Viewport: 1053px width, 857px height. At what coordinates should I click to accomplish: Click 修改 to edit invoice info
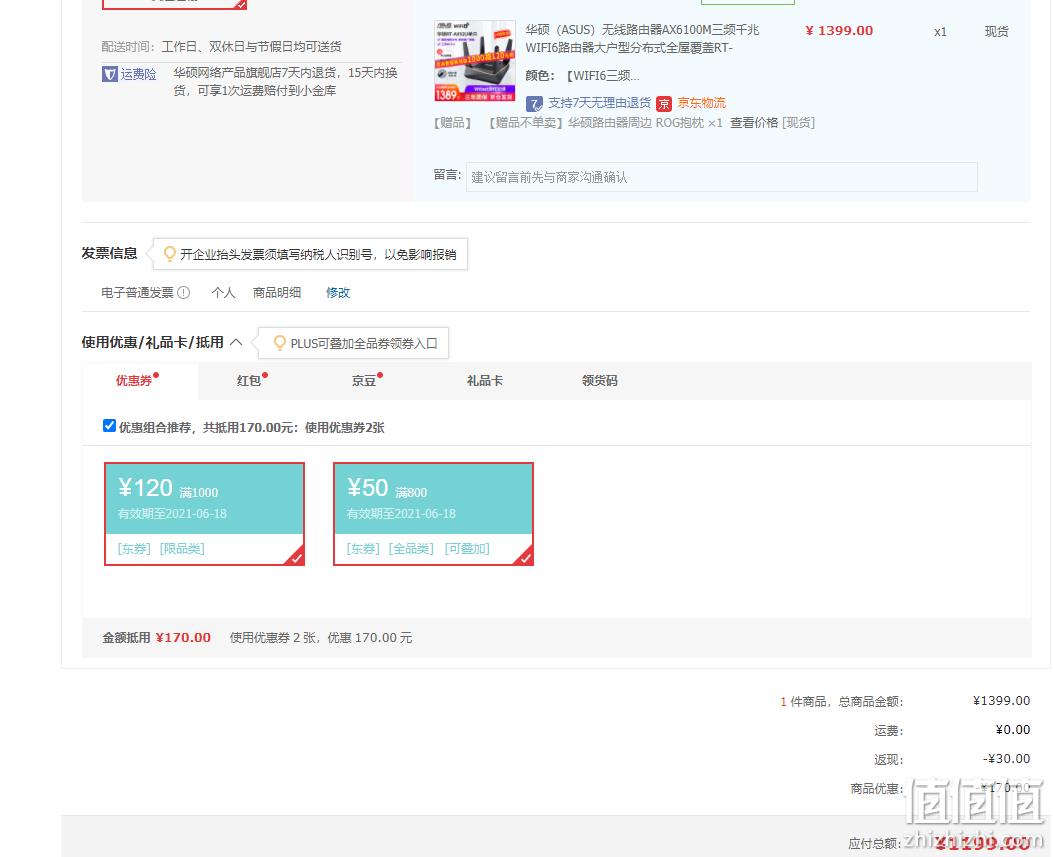(338, 293)
